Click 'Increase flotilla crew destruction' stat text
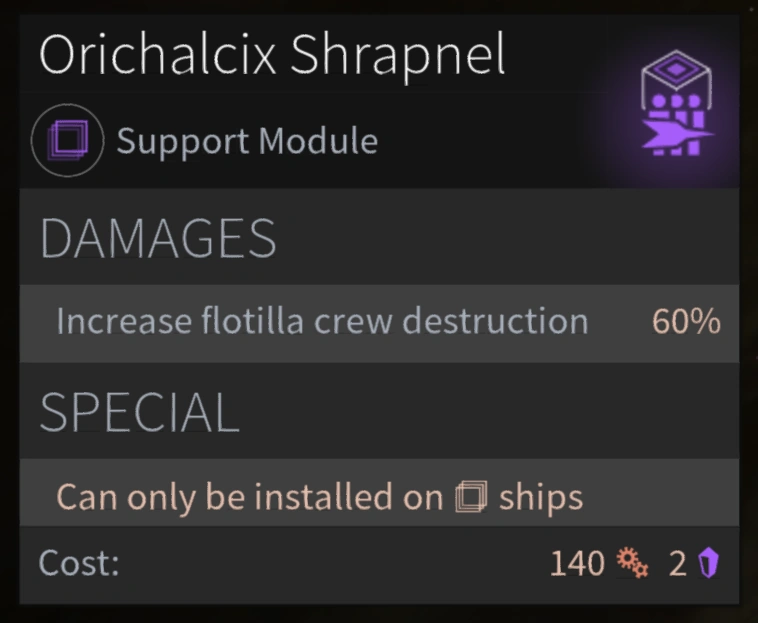Screen dimensions: 758x623 322,322
